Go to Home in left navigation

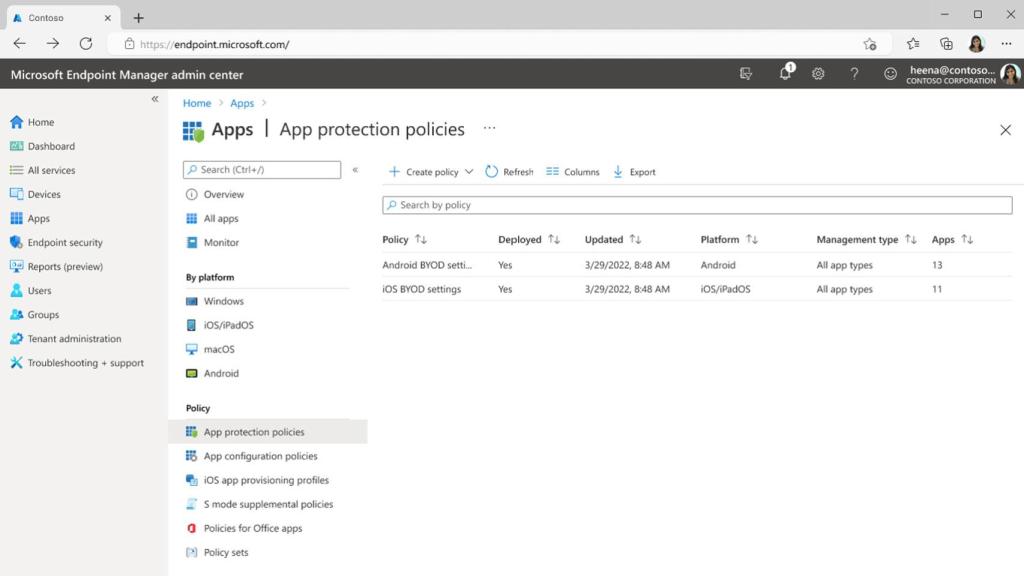click(x=33, y=122)
